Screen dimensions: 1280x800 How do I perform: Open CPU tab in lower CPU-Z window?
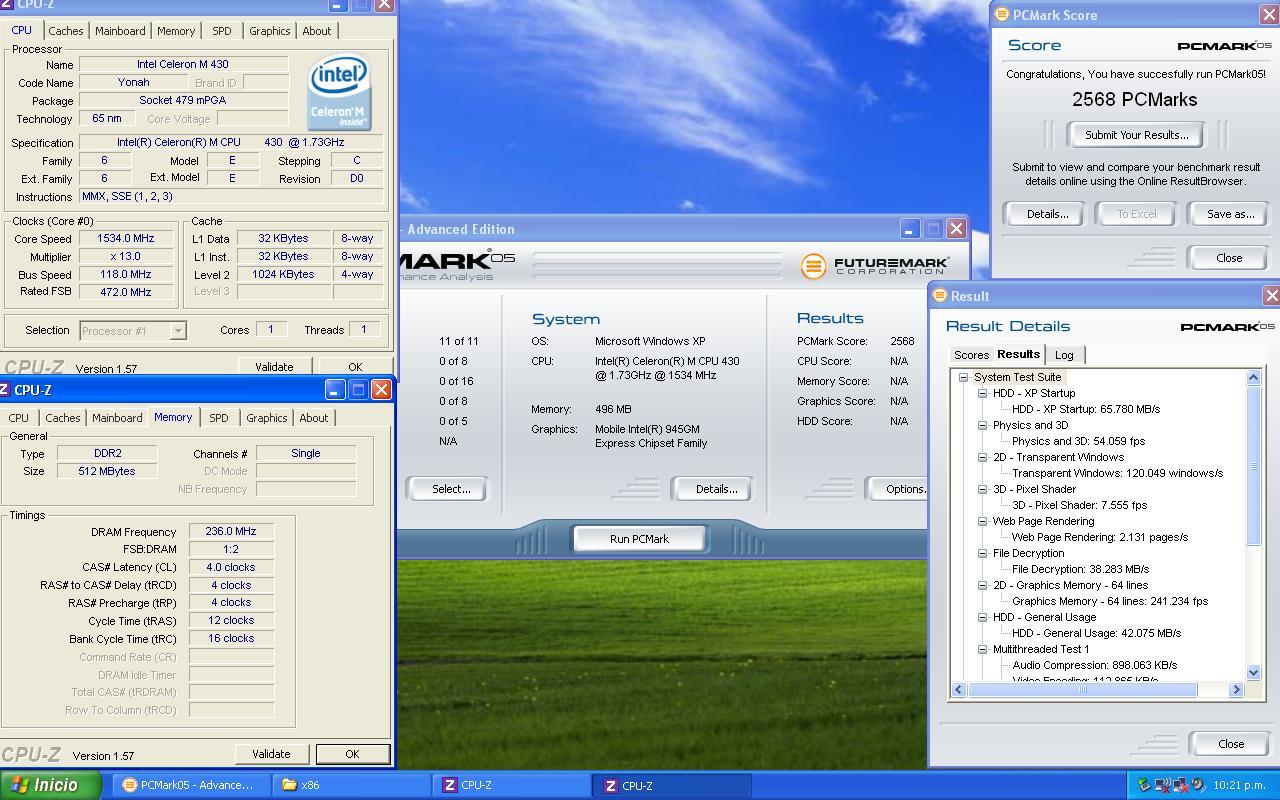[19, 418]
